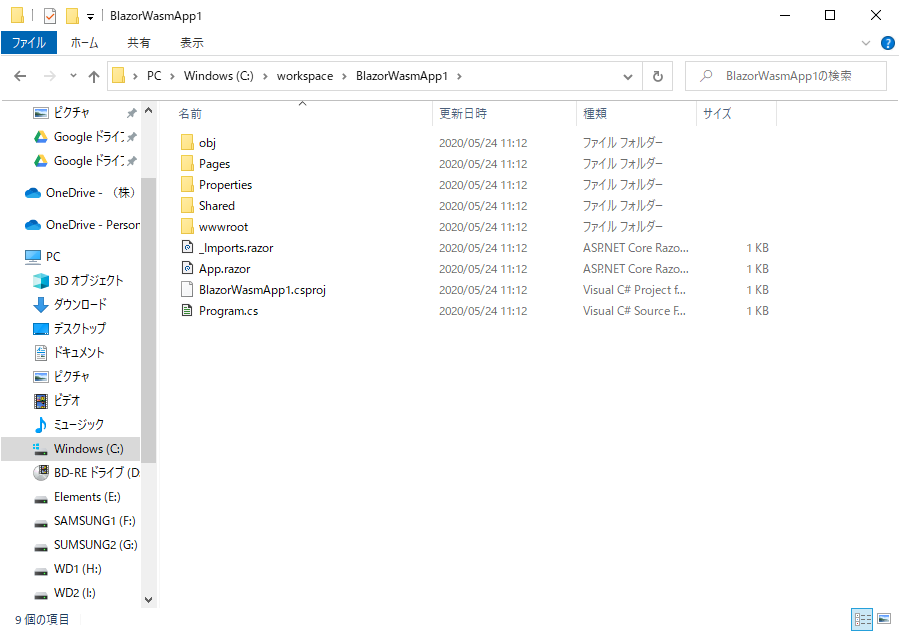Screen dimensions: 900x632
Task: Open the ファイル menu
Action: coord(30,42)
